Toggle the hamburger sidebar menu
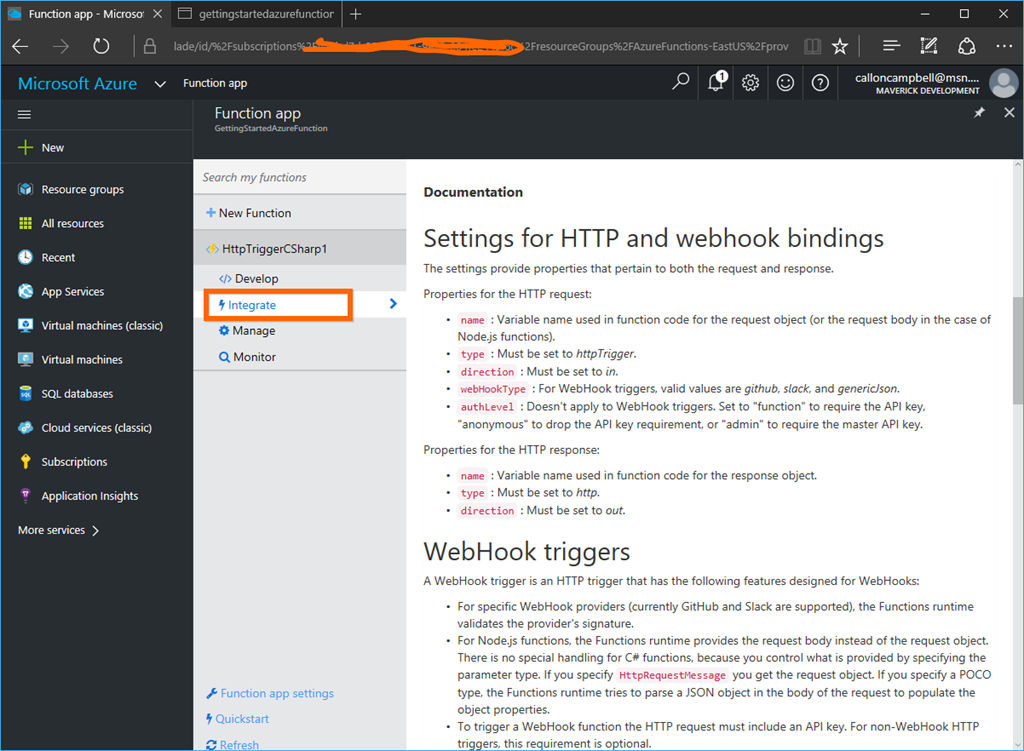1024x751 pixels. (25, 115)
